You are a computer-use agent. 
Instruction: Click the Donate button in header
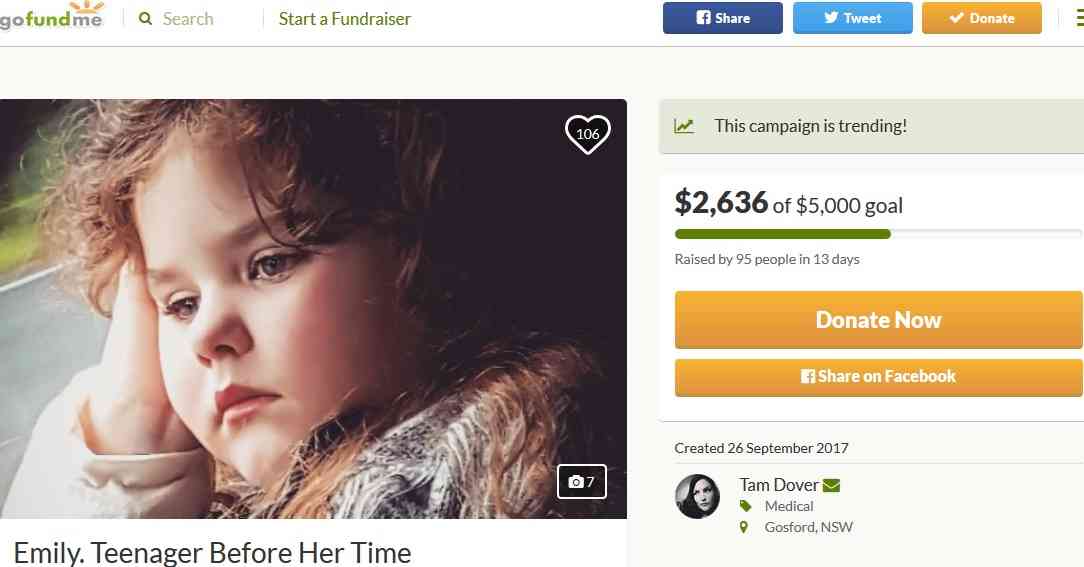click(x=981, y=18)
